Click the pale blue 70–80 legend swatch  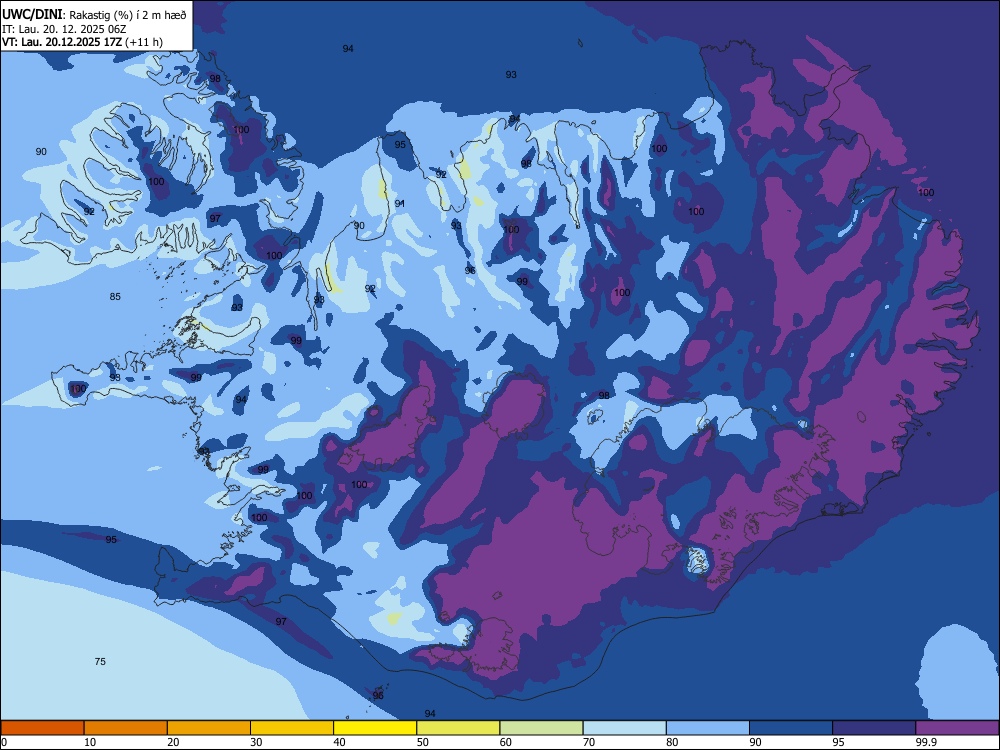coord(624,728)
